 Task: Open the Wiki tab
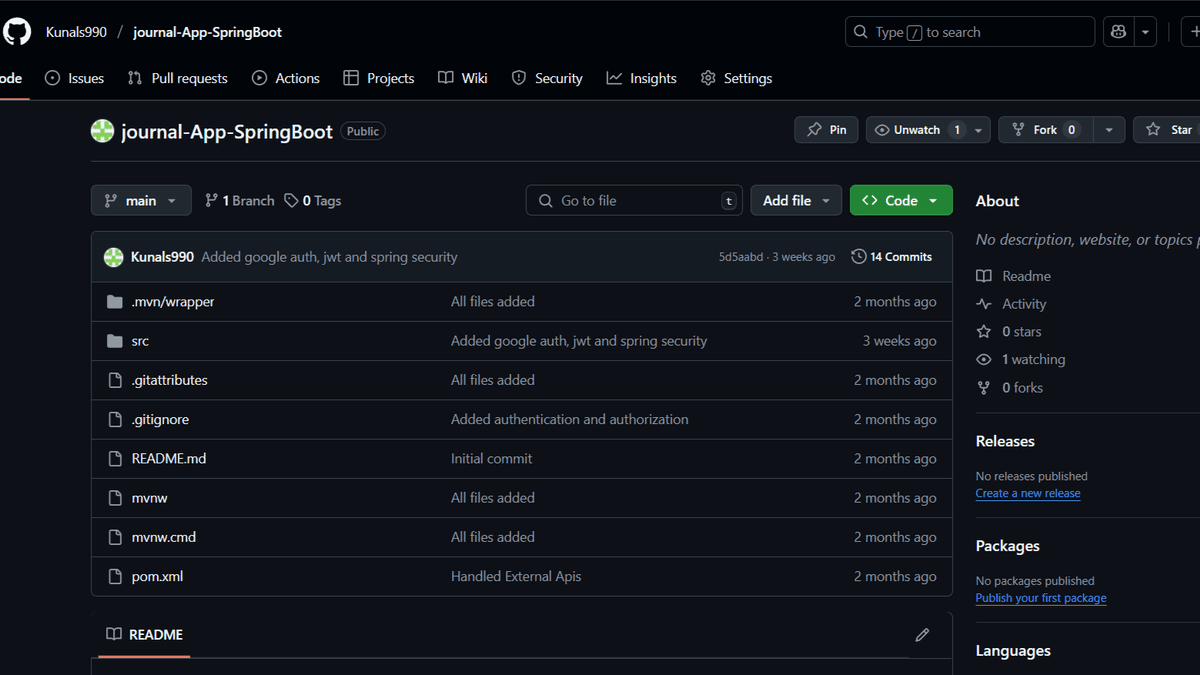pyautogui.click(x=463, y=78)
